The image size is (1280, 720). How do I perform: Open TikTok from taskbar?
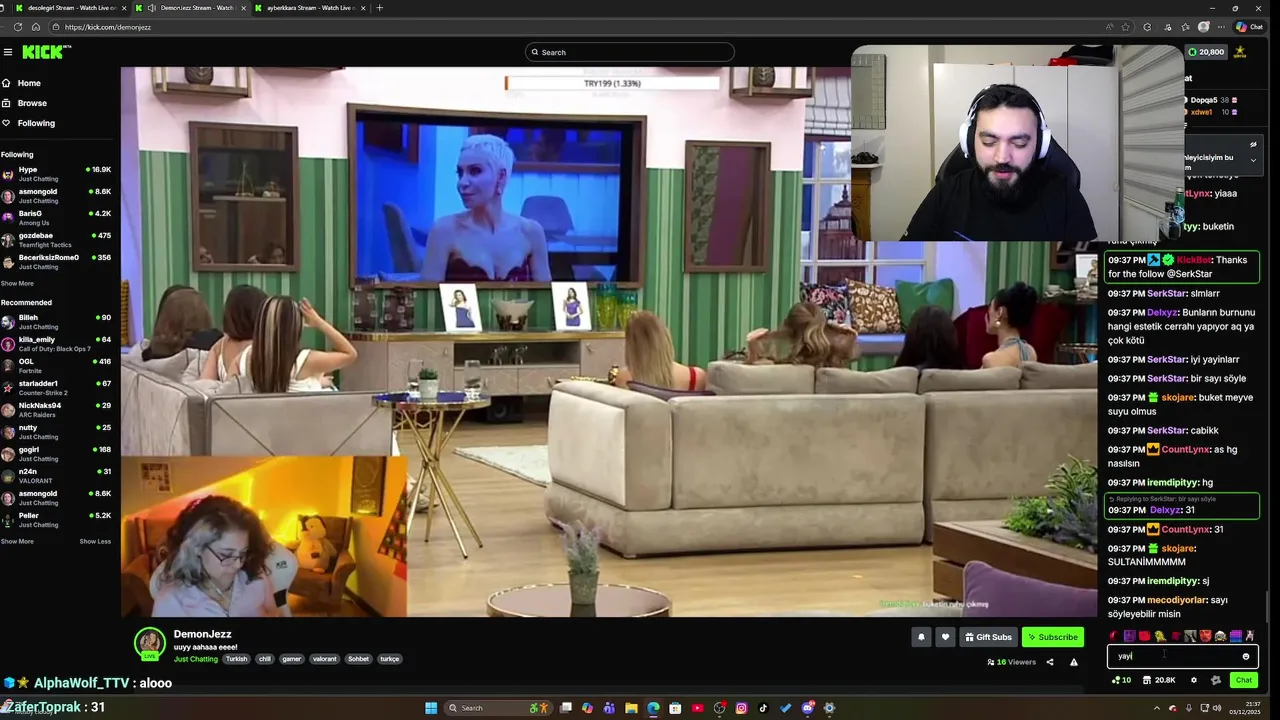pyautogui.click(x=763, y=708)
